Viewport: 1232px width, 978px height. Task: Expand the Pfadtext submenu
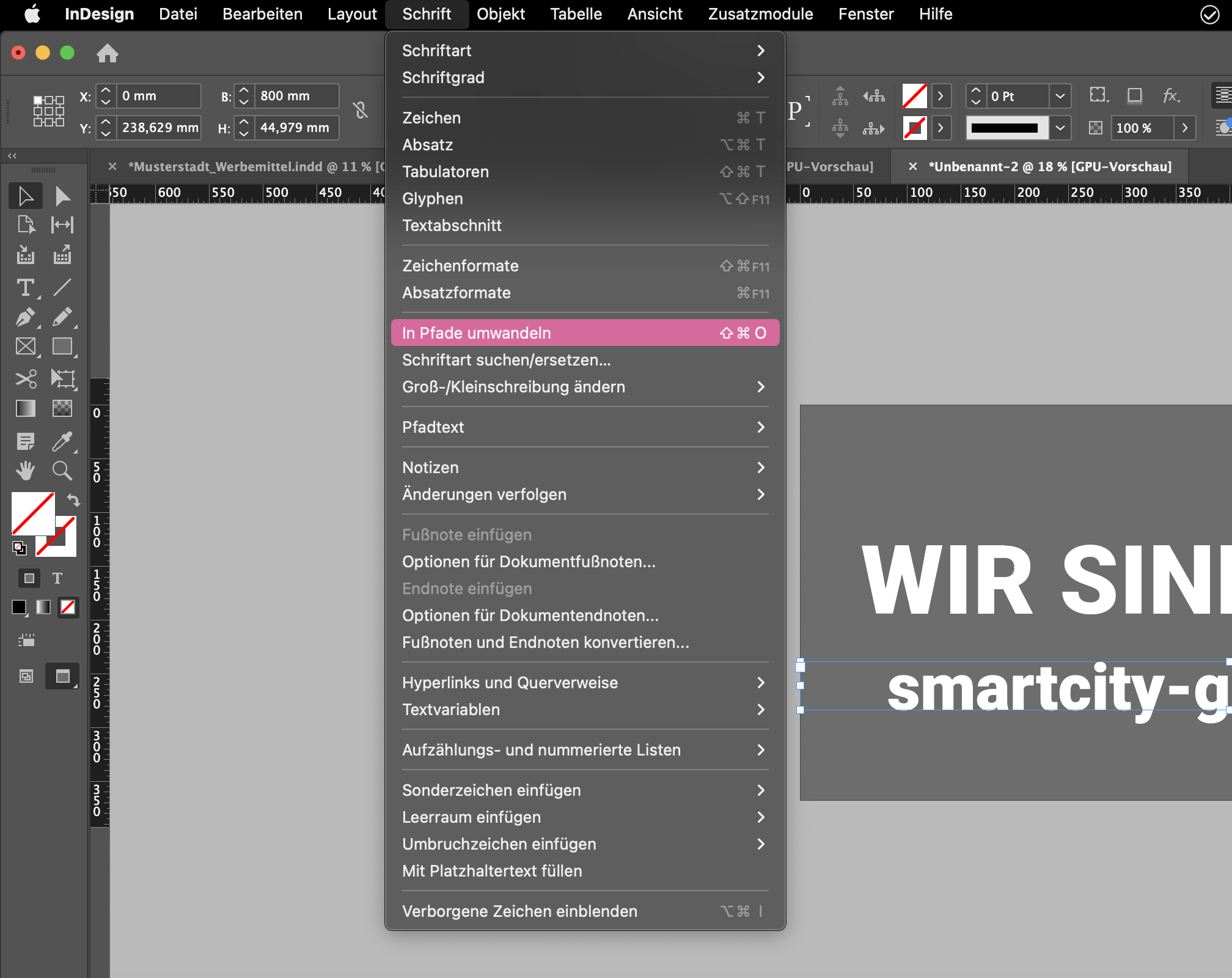(584, 427)
